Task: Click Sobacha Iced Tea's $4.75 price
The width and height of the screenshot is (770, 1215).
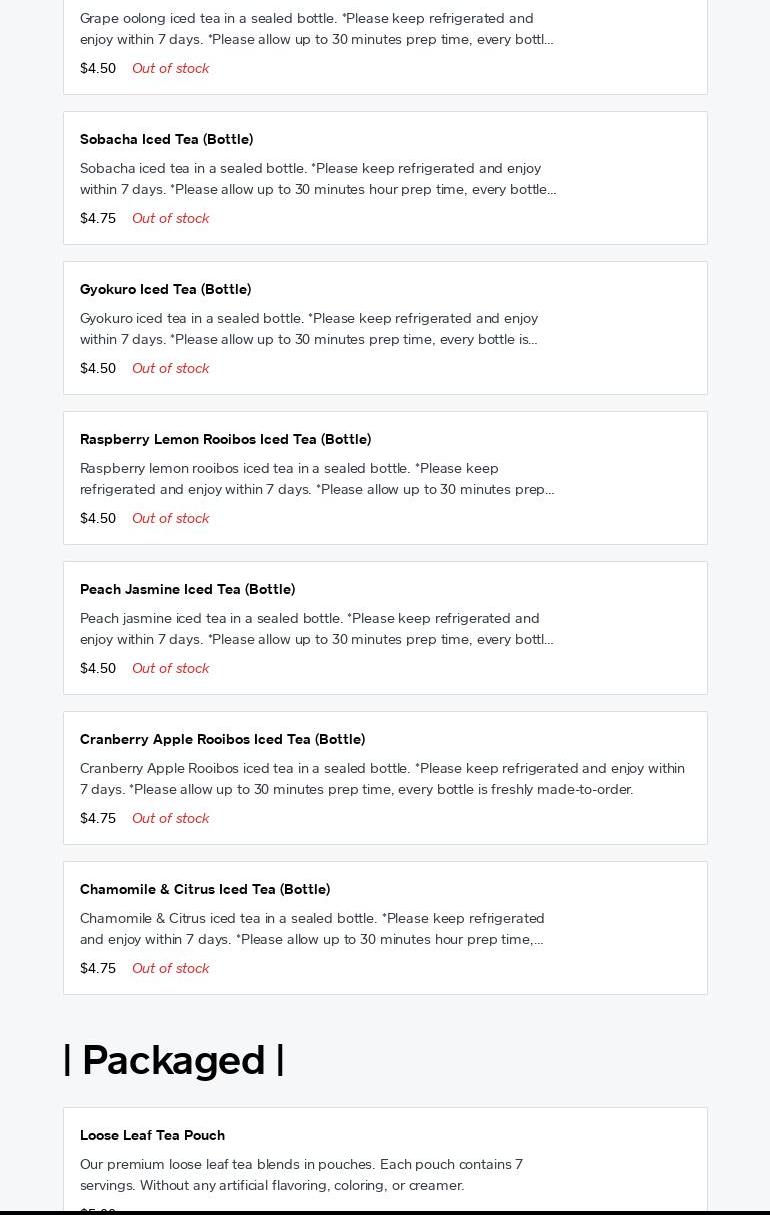Action: click(98, 218)
